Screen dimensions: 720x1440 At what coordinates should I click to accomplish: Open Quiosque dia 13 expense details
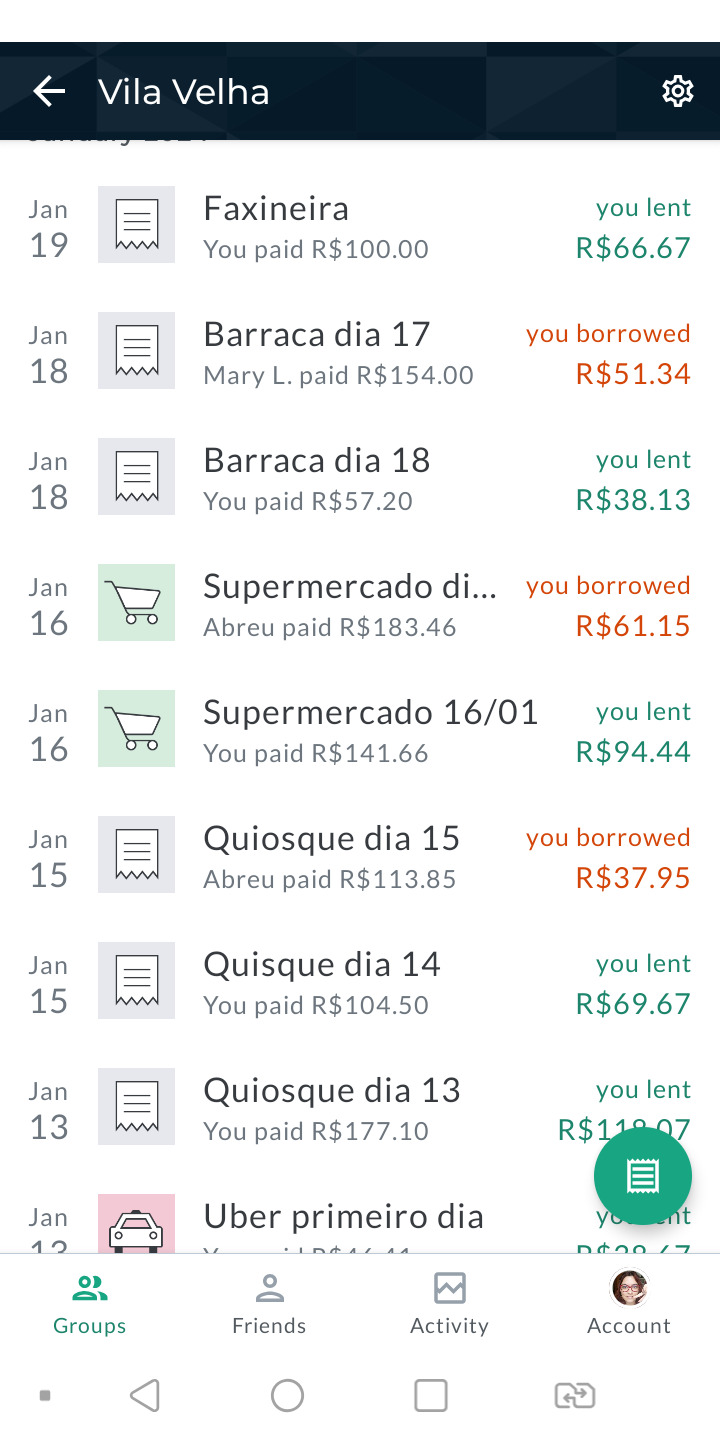point(360,1108)
